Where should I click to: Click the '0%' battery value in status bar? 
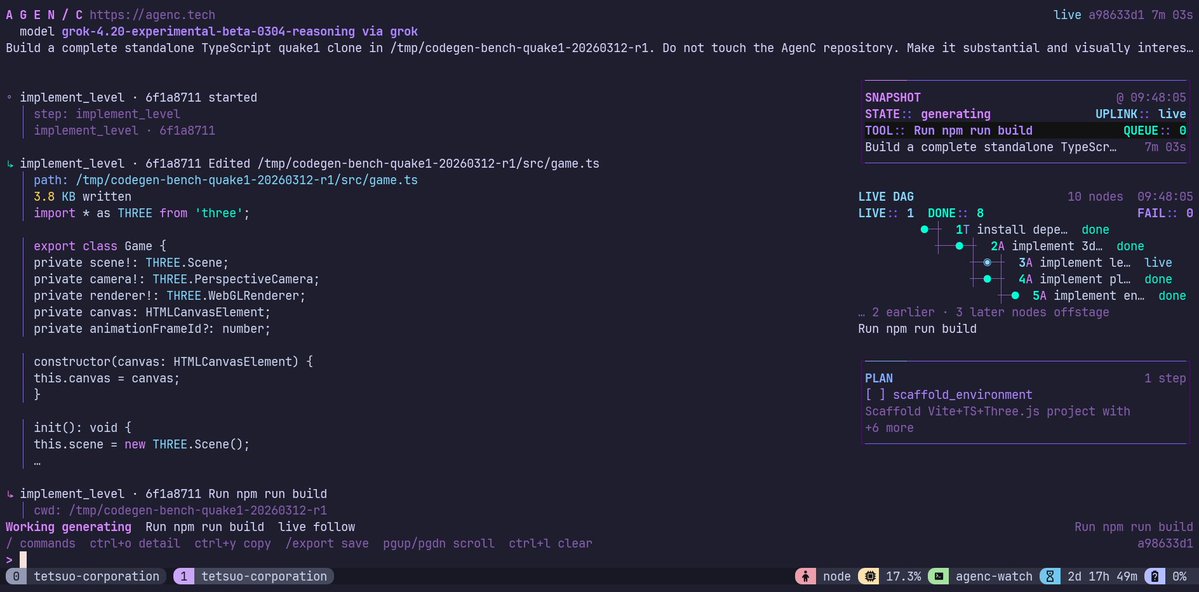(1179, 577)
